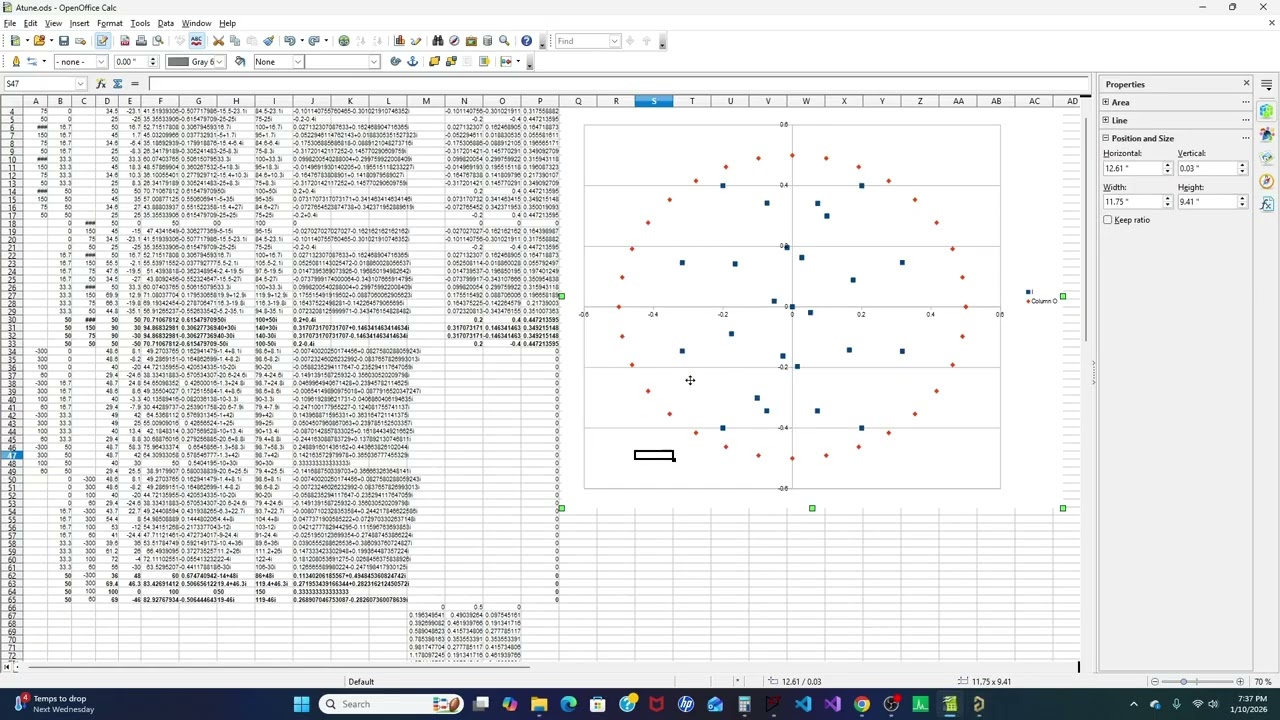Open sidebar settings menu button
Screen dimensions: 1280x720
1267,85
